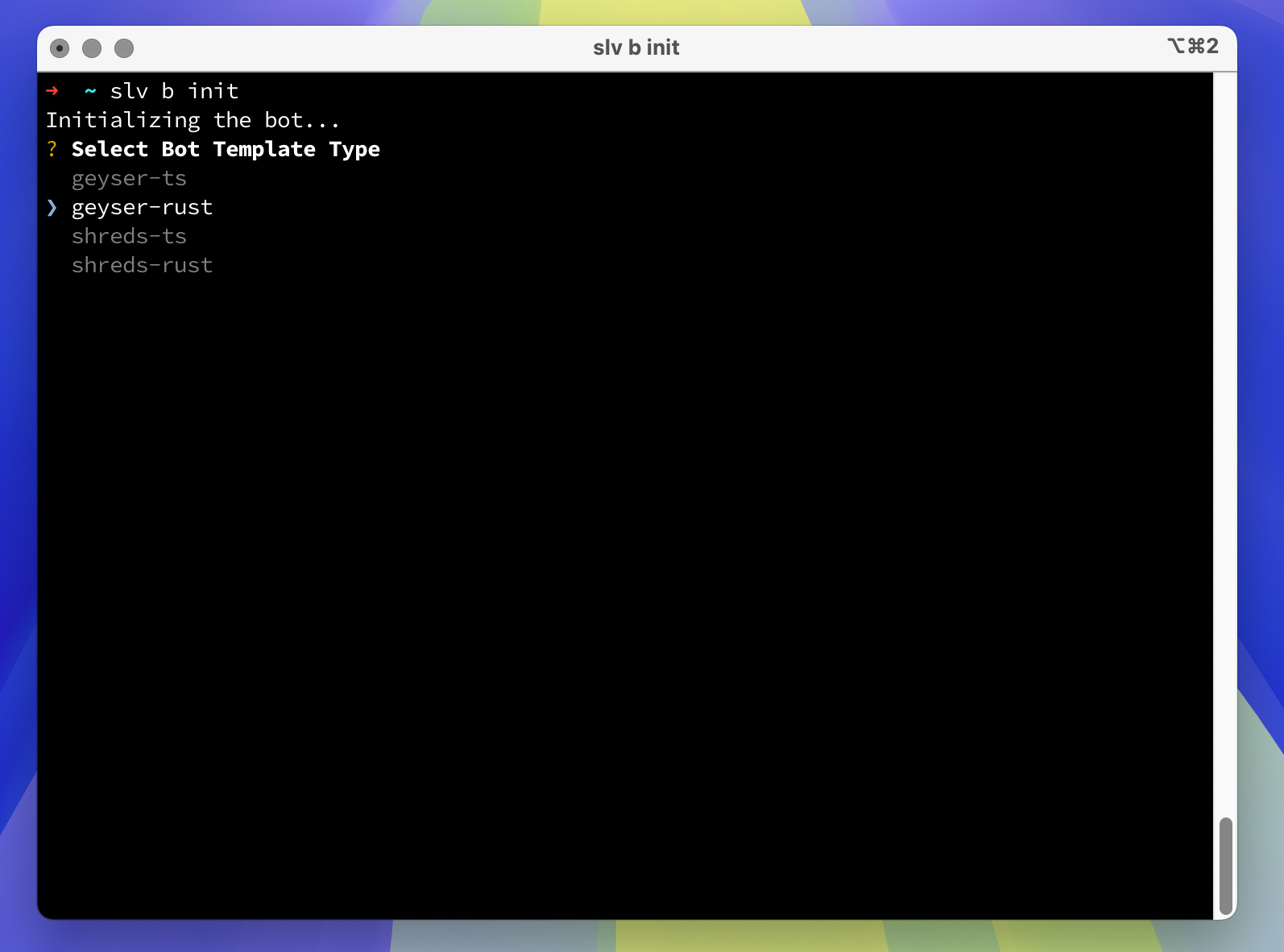This screenshot has width=1284, height=952.
Task: Choose the geyser-rust template option
Action: (142, 208)
